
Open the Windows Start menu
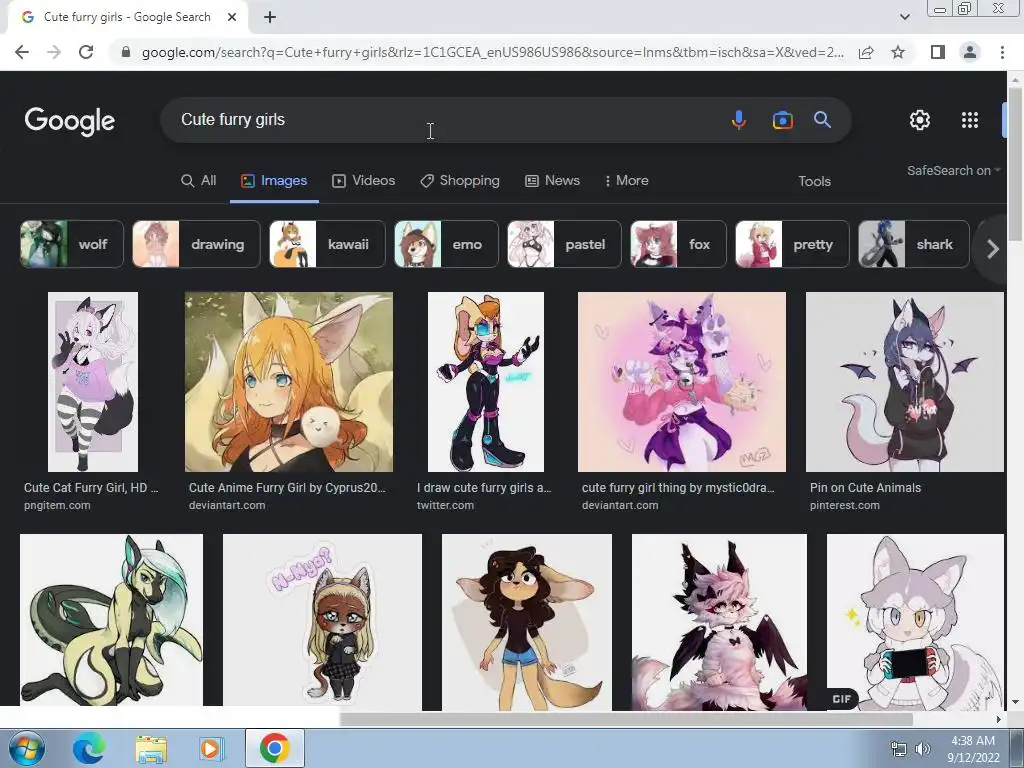click(x=27, y=748)
